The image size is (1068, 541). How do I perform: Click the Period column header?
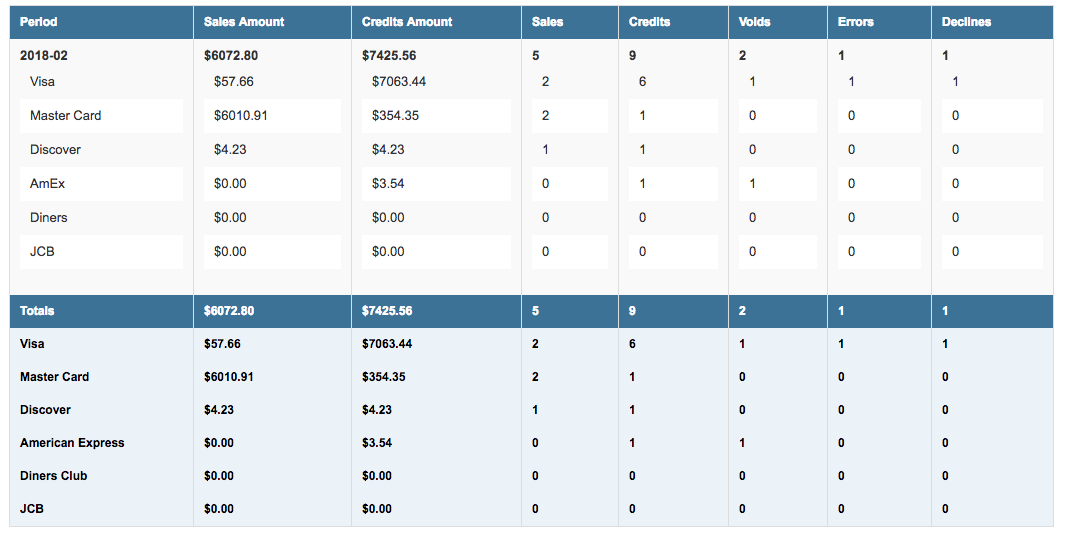39,22
